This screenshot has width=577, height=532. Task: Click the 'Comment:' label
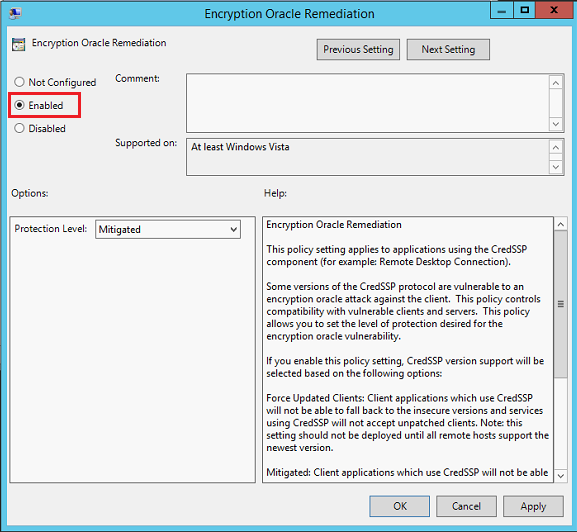[x=137, y=78]
